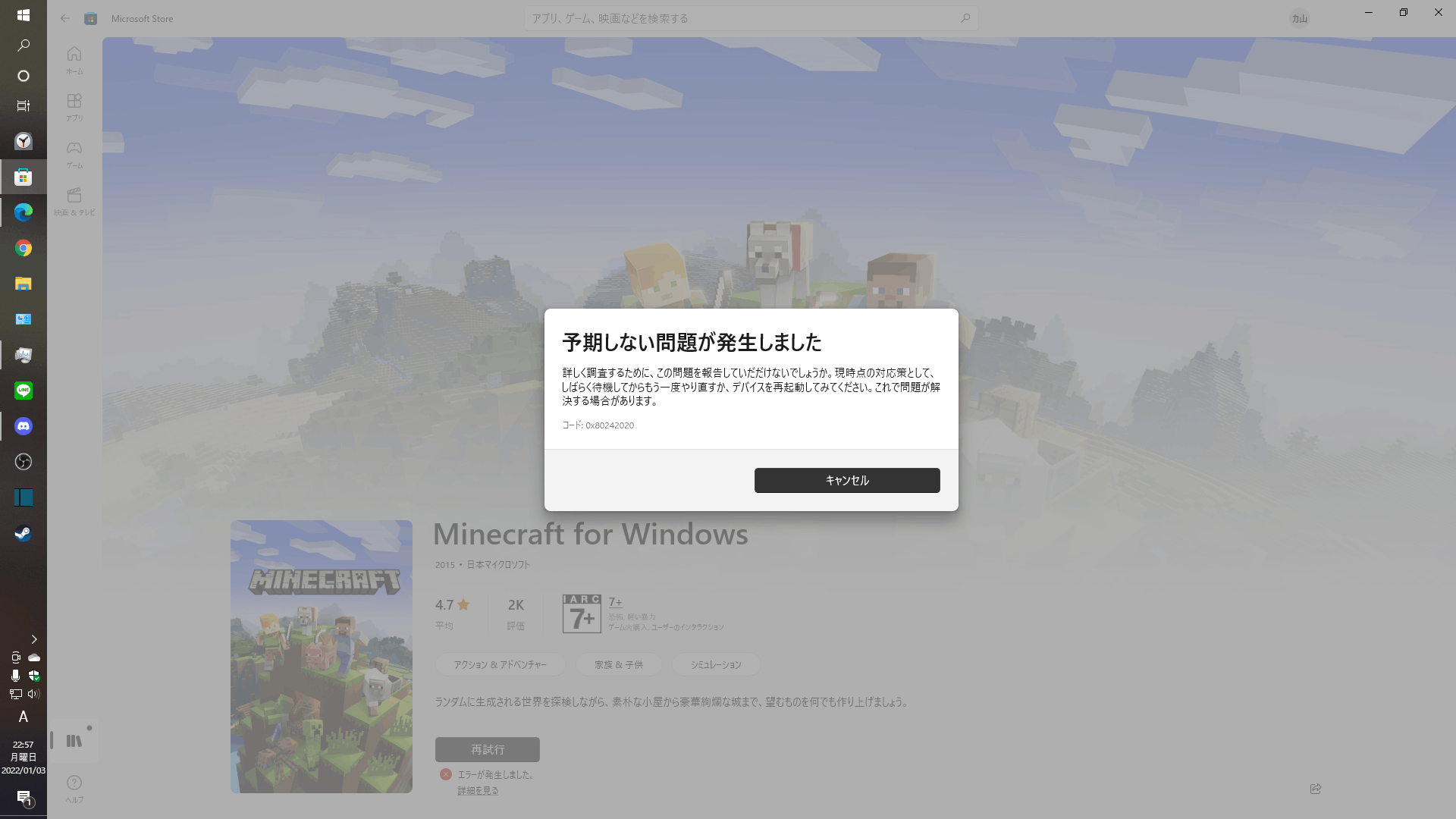
Task: Select the アクション & アドベンチャー category tag
Action: [x=500, y=664]
